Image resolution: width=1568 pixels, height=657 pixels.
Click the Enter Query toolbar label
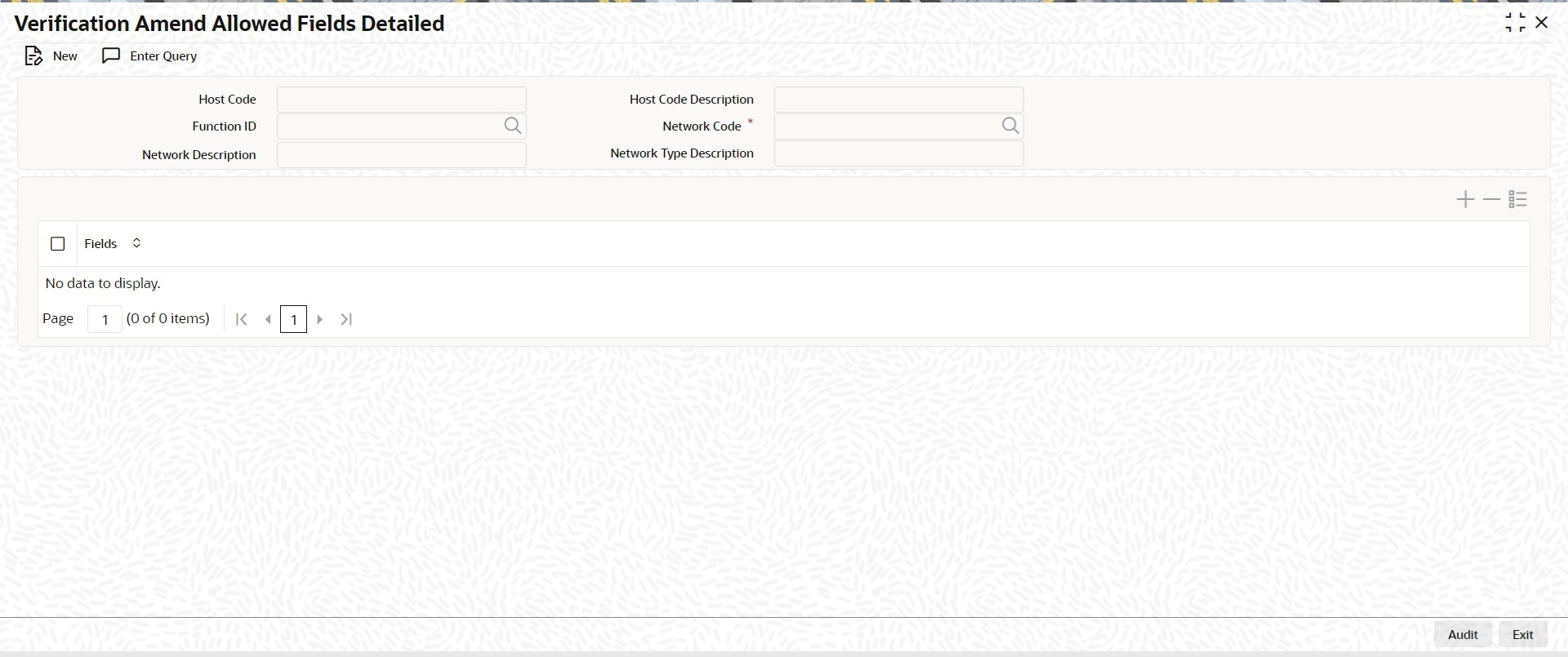[163, 55]
